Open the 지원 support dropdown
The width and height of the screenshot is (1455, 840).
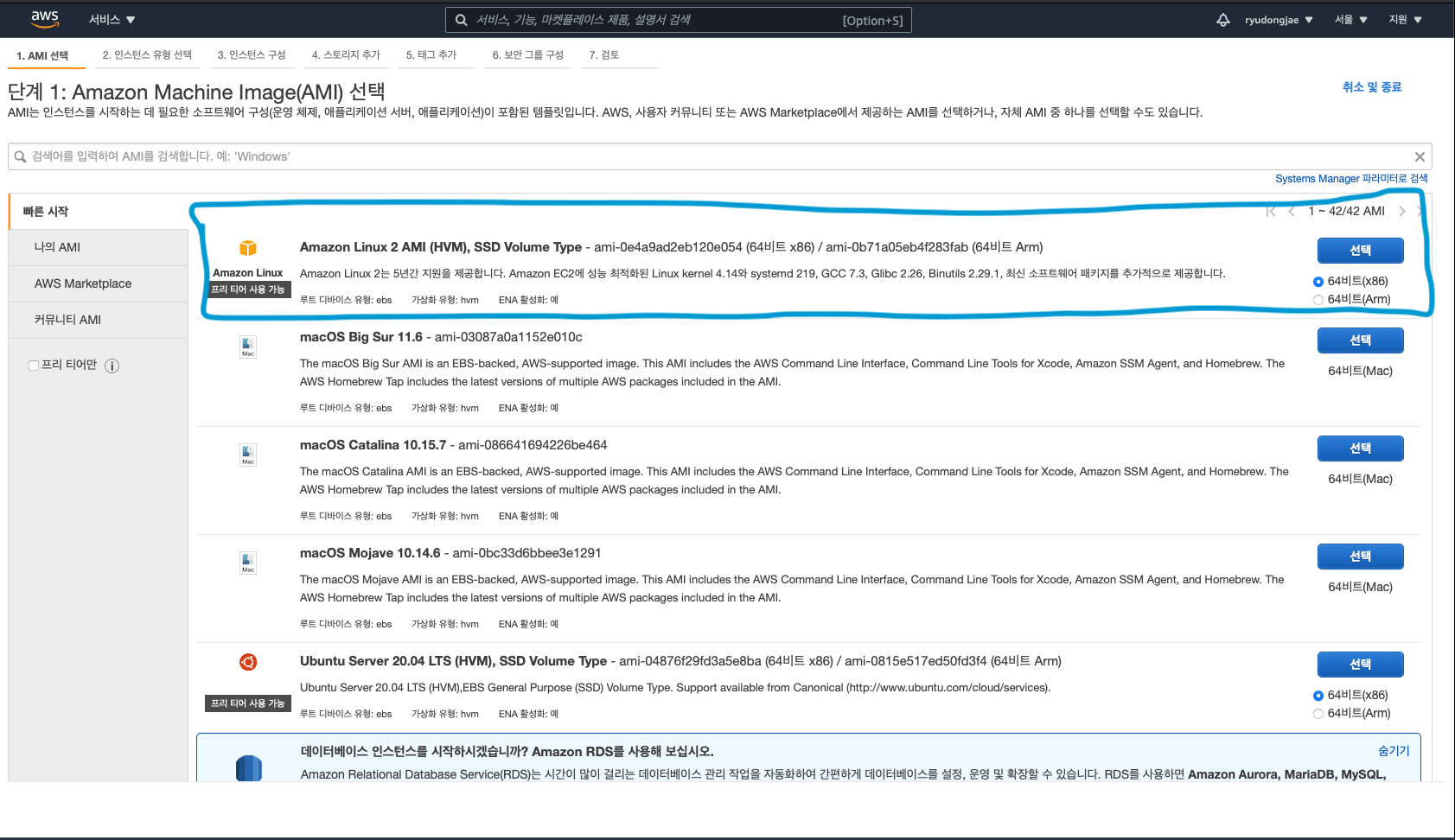pos(1405,20)
